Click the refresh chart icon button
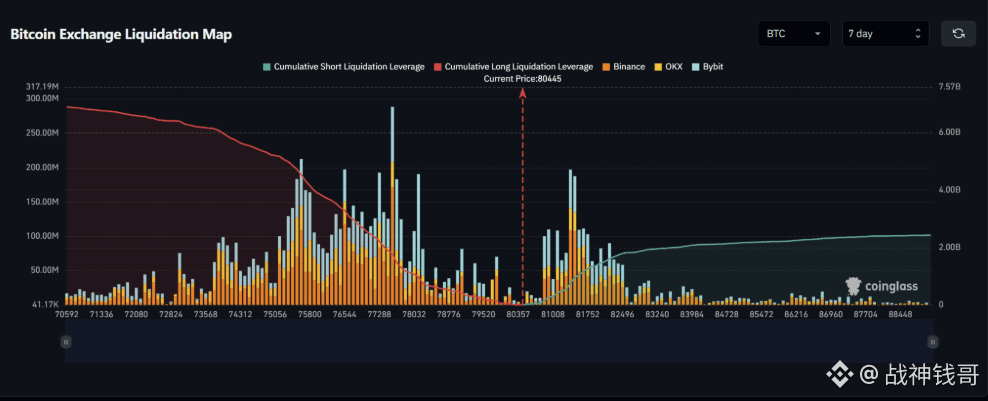The image size is (988, 401). [x=958, y=33]
